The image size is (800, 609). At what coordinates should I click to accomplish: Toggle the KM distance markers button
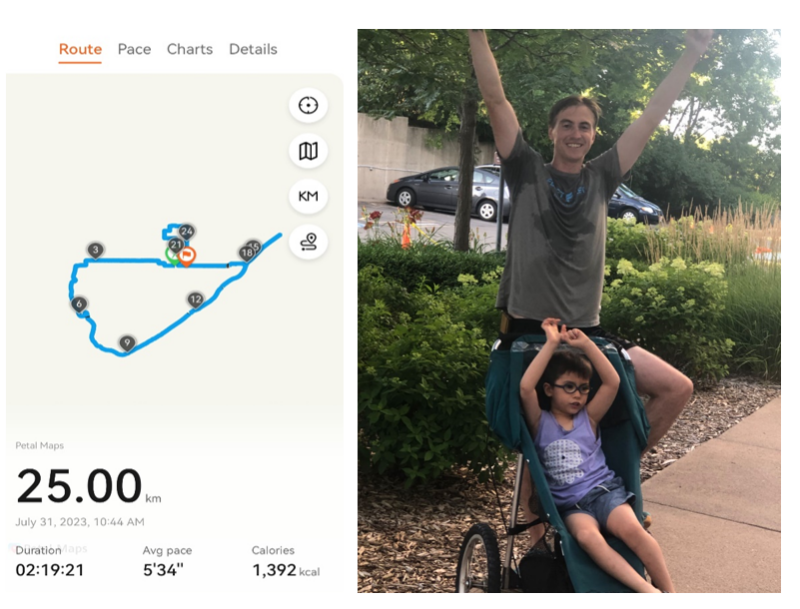pos(308,196)
